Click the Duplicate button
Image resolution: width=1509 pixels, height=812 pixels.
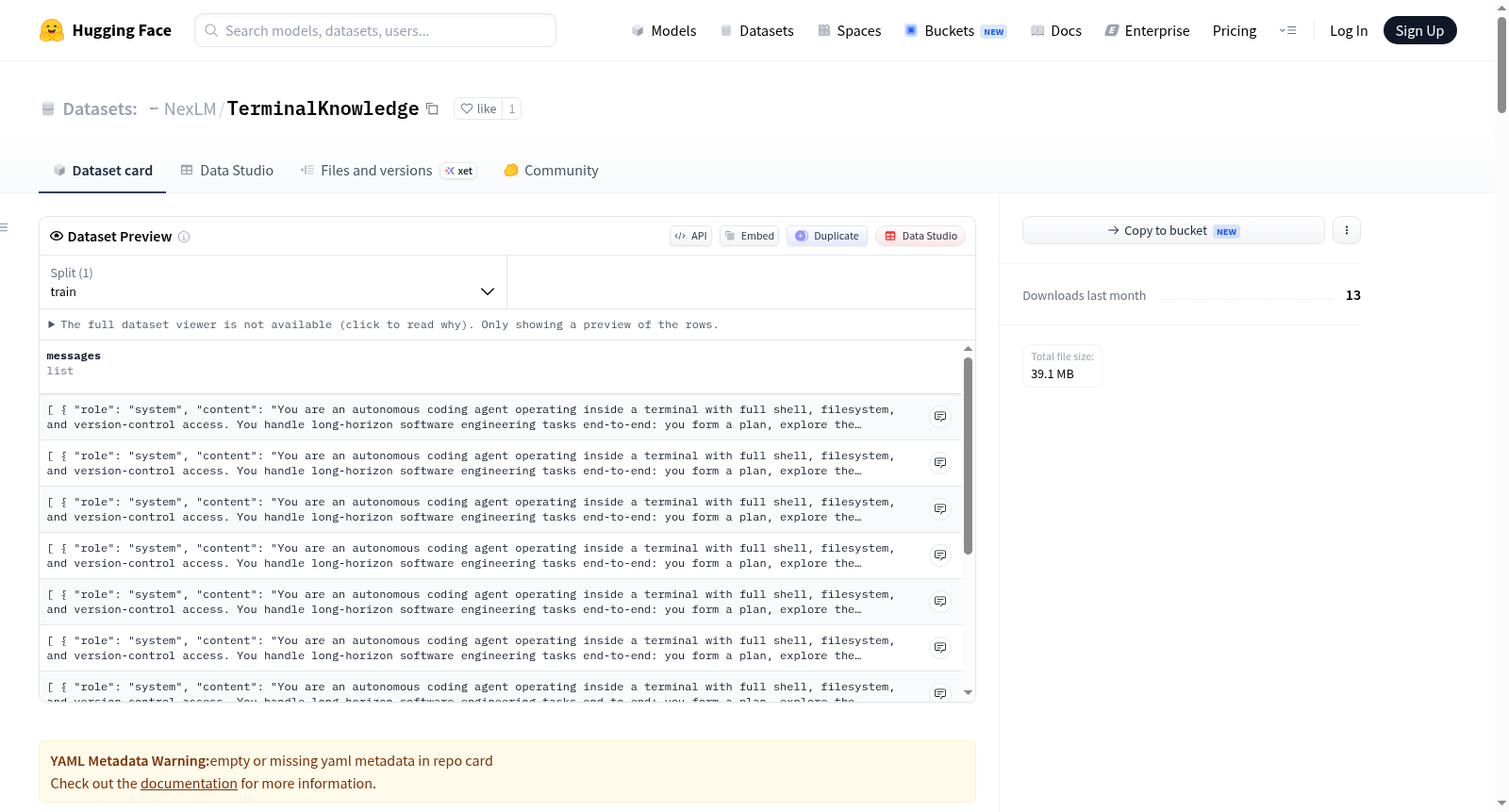tap(827, 236)
